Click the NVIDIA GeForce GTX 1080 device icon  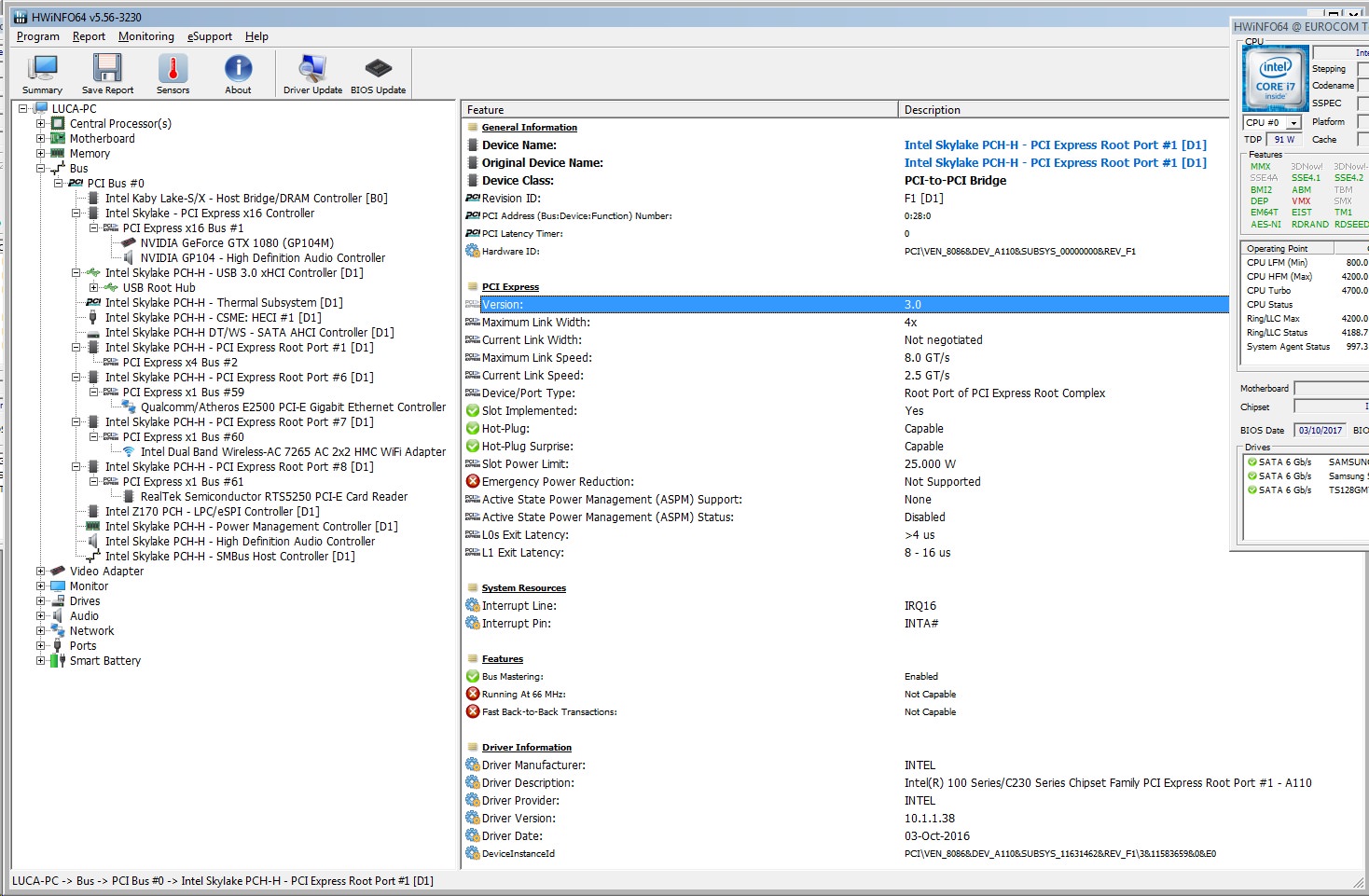tap(129, 242)
